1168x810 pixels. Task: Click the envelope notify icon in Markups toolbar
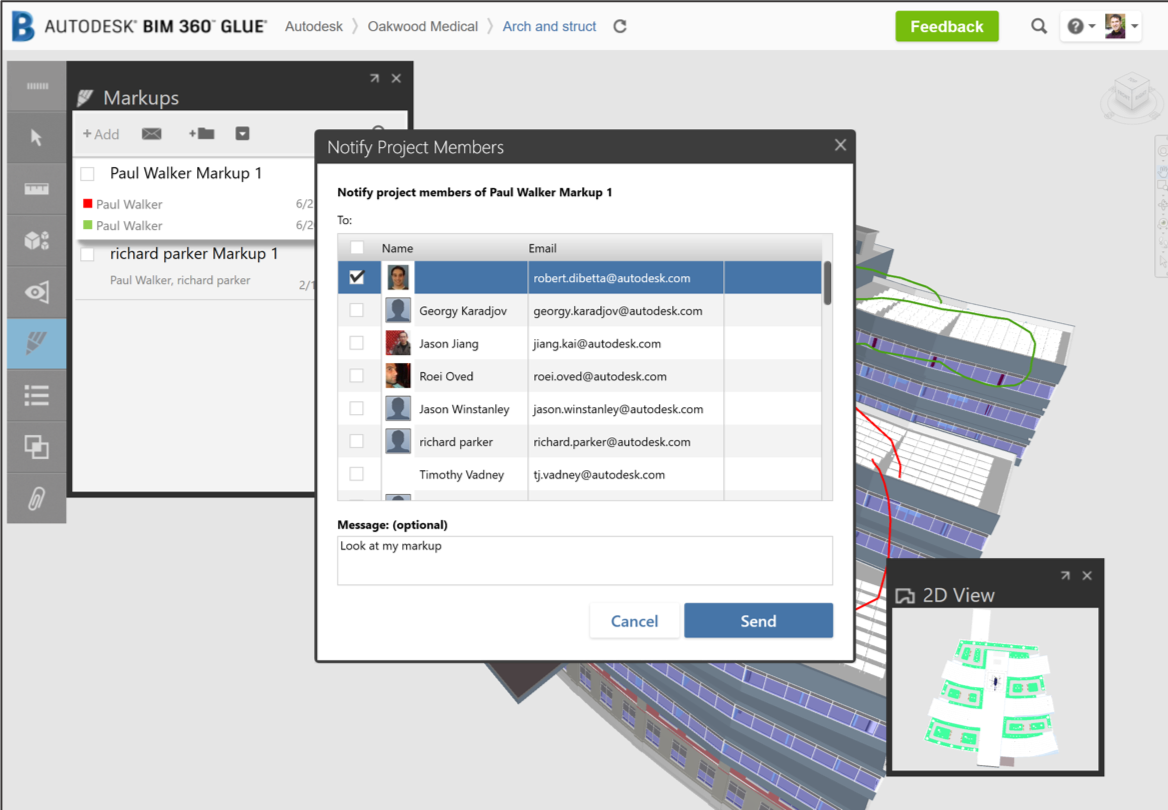click(152, 133)
